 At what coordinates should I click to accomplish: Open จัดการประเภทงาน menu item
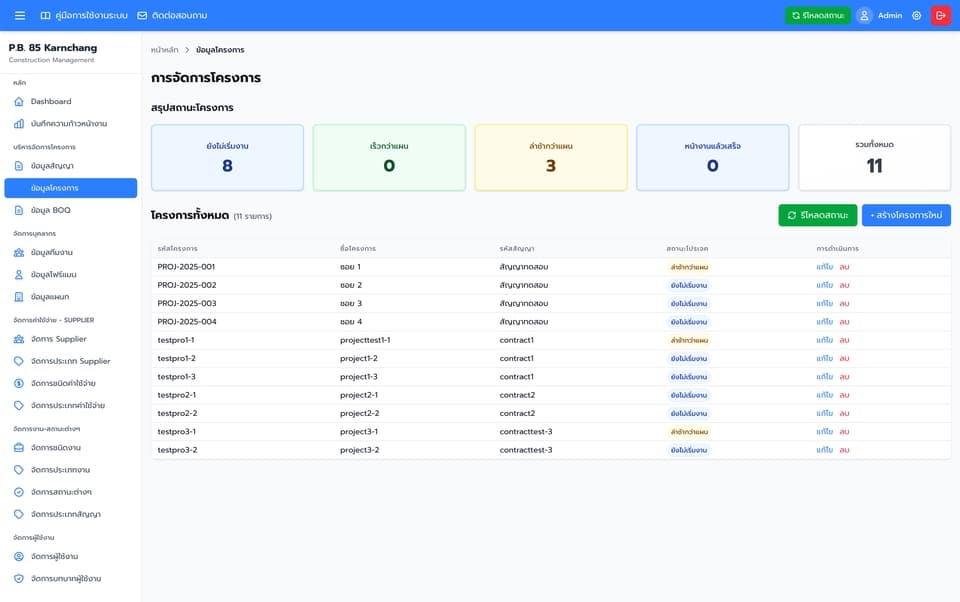pyautogui.click(x=70, y=470)
